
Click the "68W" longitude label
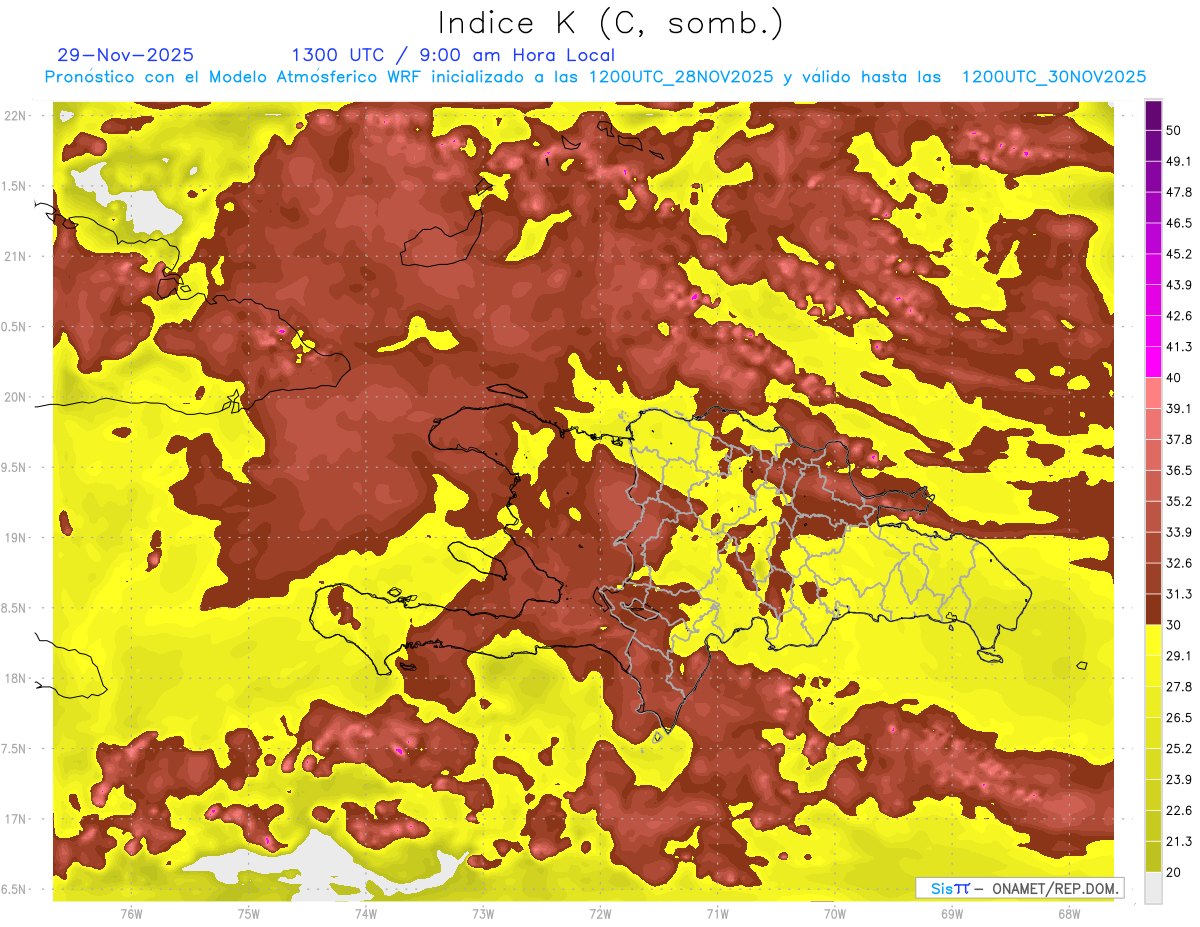(1068, 913)
